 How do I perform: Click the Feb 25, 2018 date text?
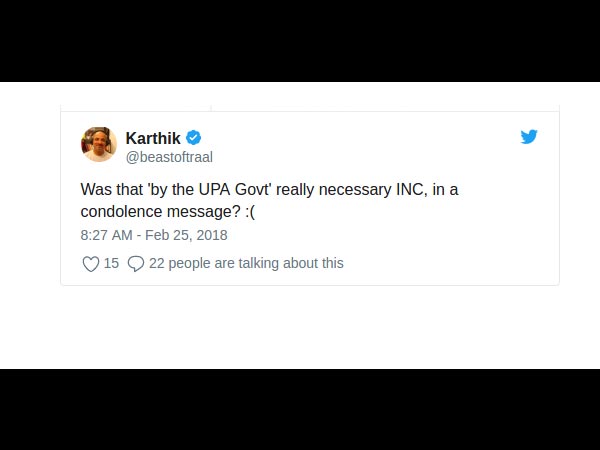click(186, 235)
